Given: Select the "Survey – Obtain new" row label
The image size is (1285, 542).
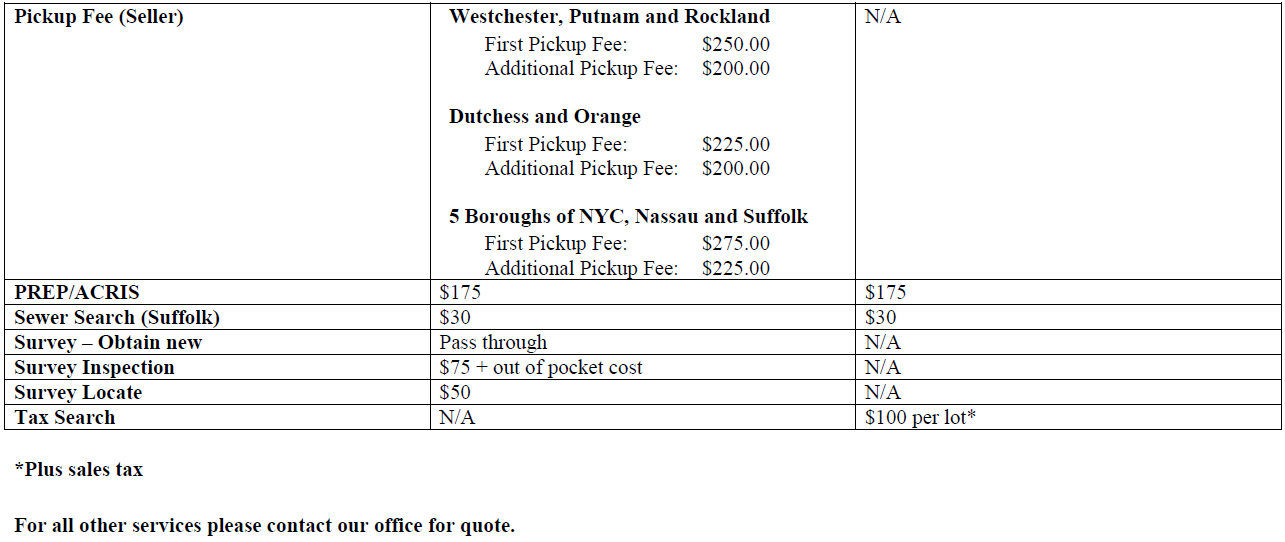Looking at the screenshot, I should click(x=108, y=343).
